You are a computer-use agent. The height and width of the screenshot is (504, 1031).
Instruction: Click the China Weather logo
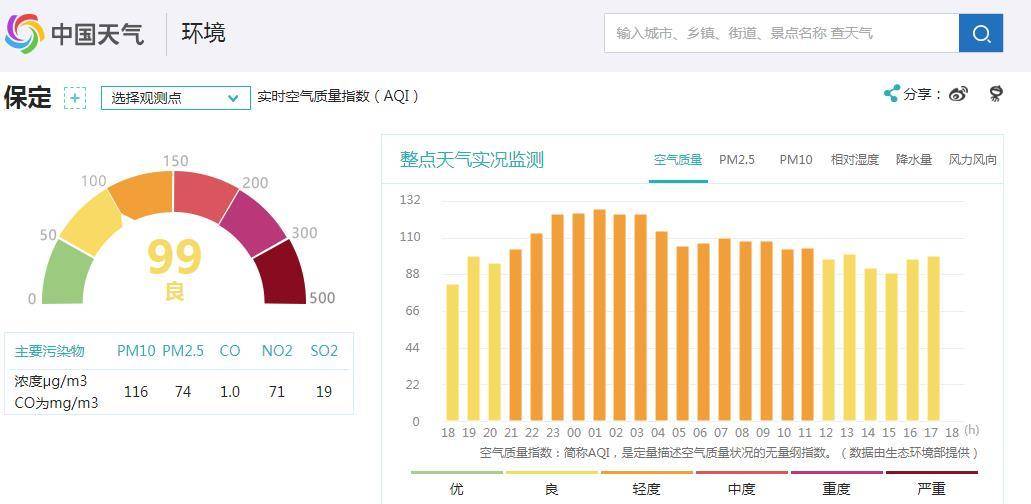click(75, 33)
